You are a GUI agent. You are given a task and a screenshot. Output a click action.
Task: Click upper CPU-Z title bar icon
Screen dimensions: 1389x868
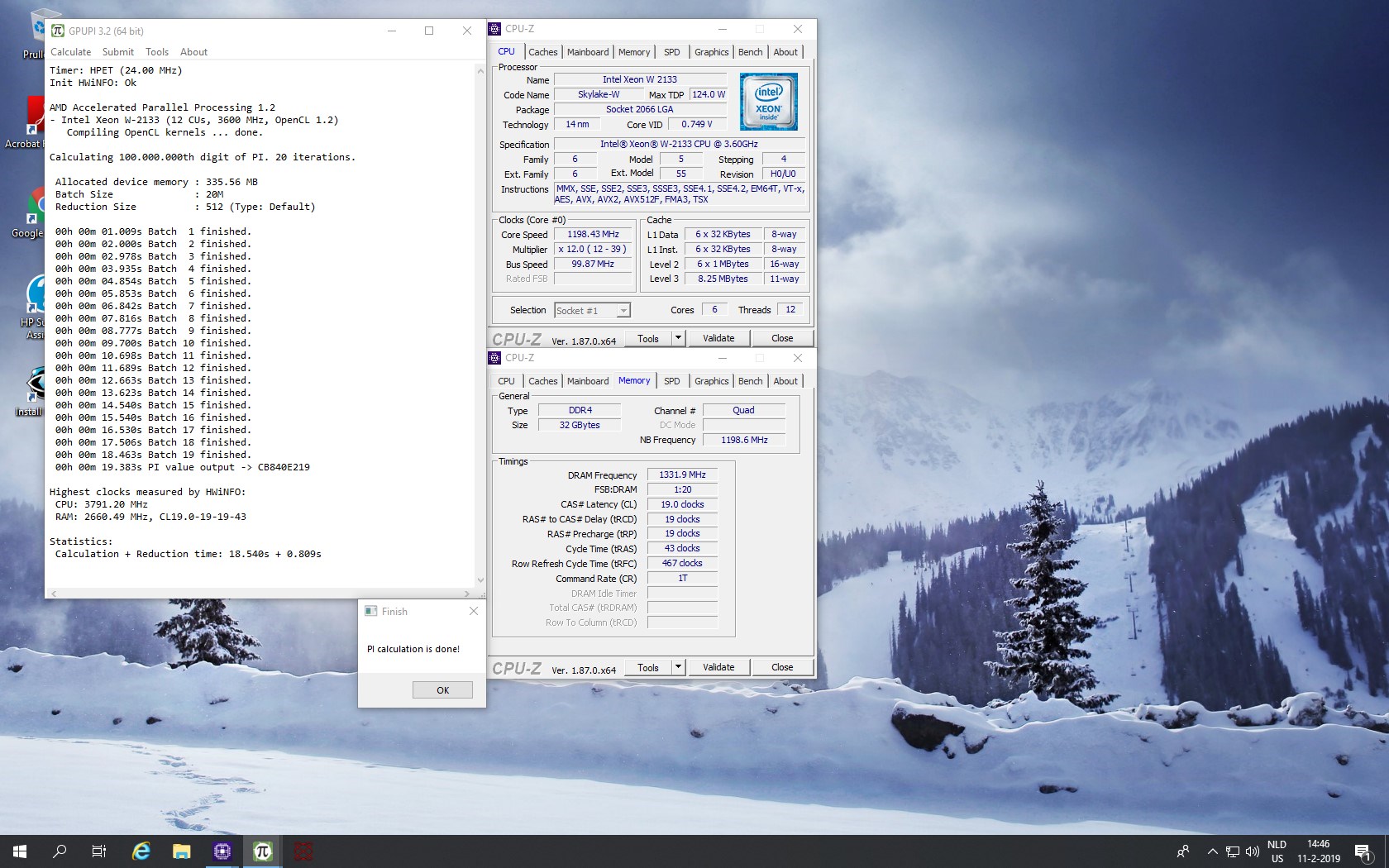point(494,29)
